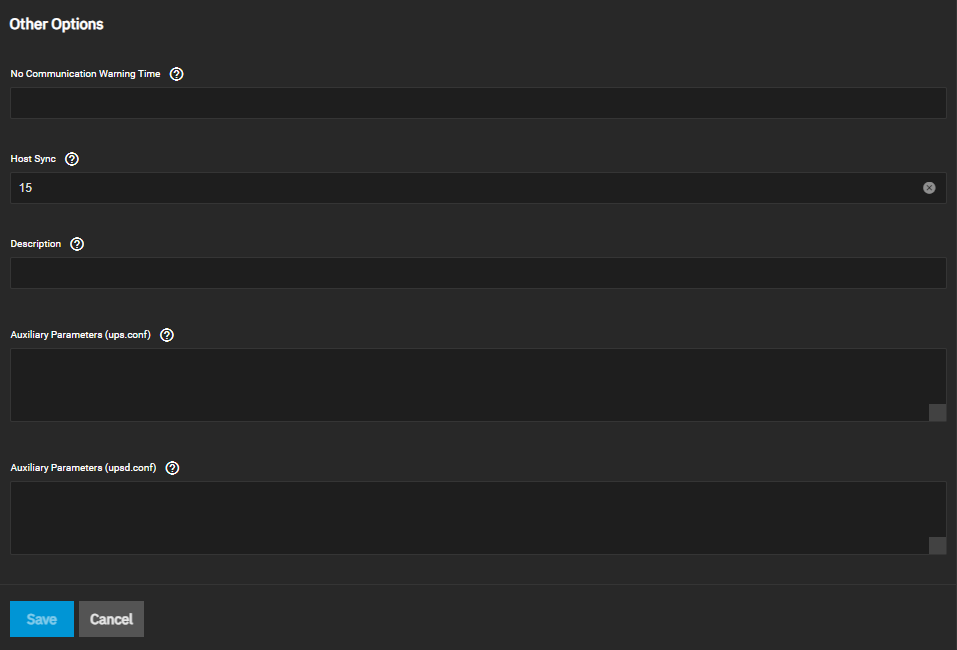Save the UPS options
The image size is (957, 650).
tap(41, 619)
